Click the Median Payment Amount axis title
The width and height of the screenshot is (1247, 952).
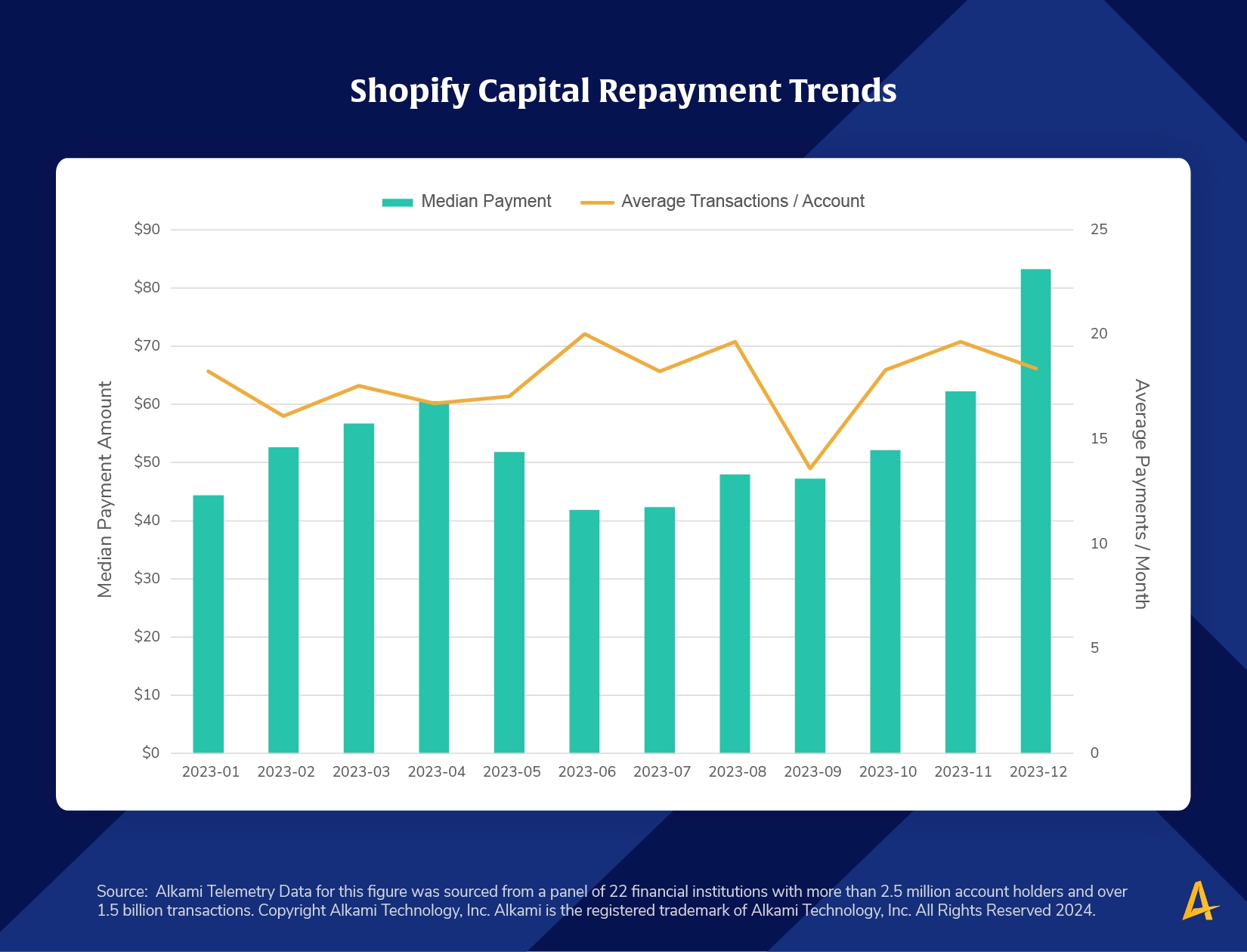(105, 490)
